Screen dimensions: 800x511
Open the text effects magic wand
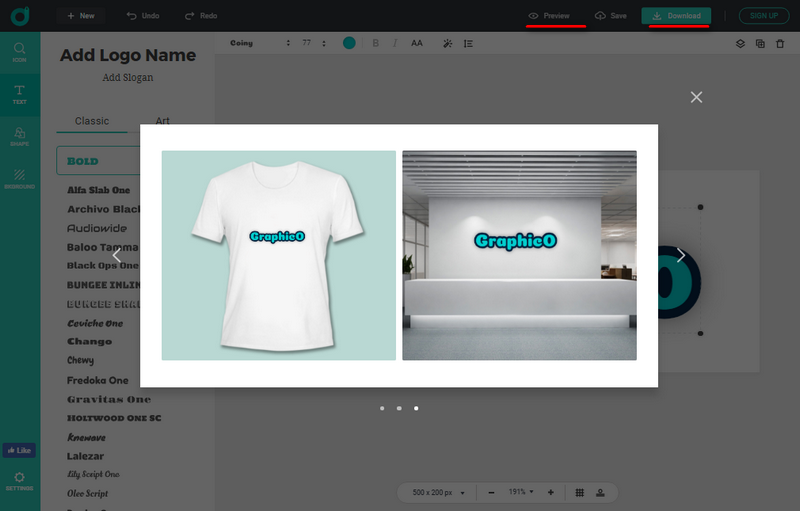447,44
